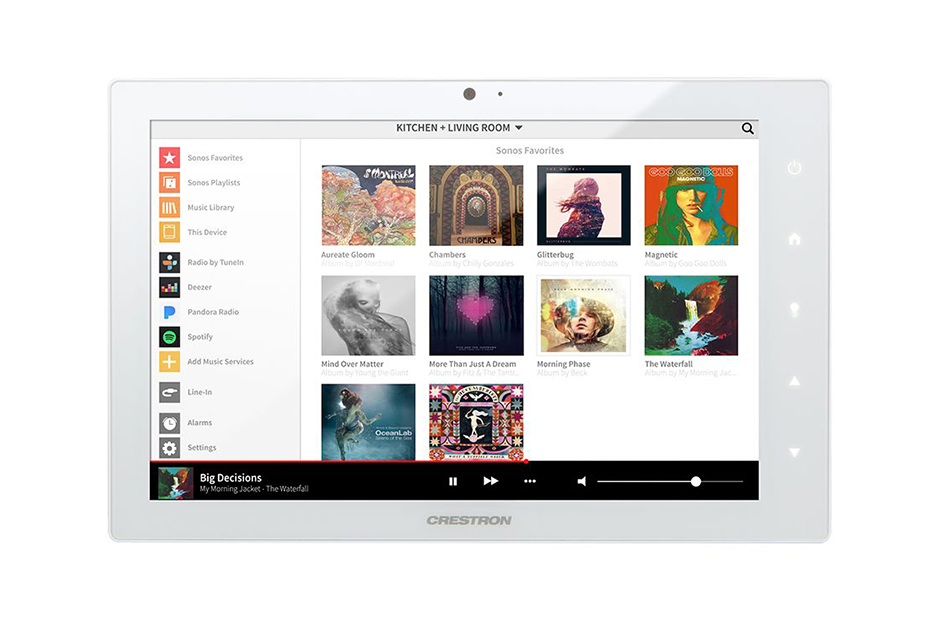
Task: Click the 'This Device' sidebar label
Action: (x=207, y=232)
